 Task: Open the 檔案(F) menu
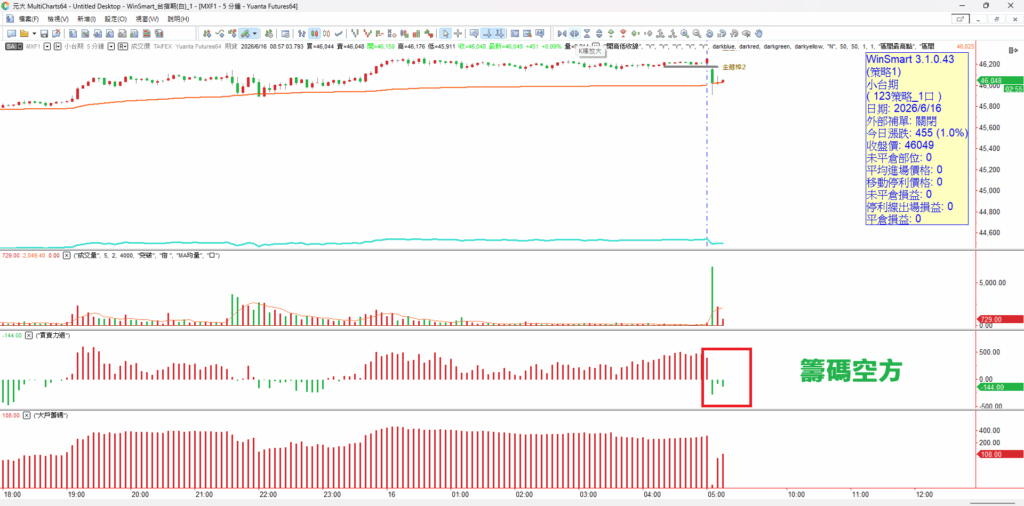[25, 19]
